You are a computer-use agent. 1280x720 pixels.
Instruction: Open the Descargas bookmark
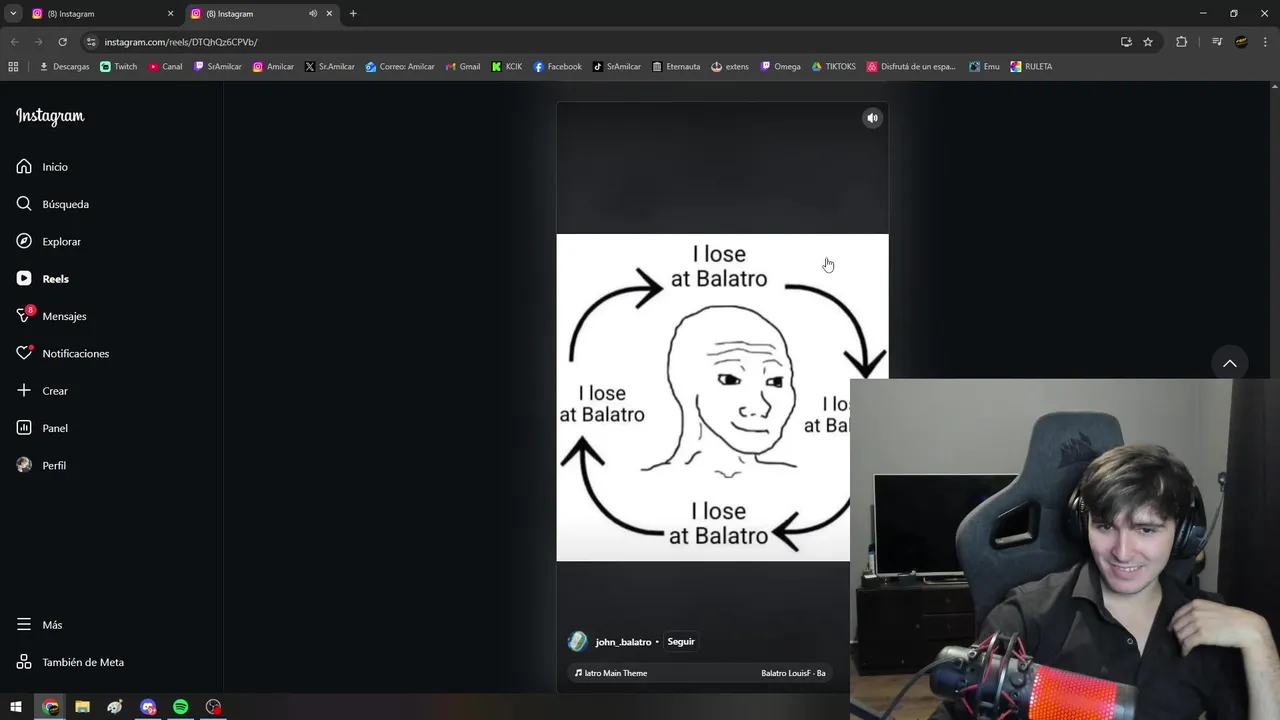click(x=64, y=67)
